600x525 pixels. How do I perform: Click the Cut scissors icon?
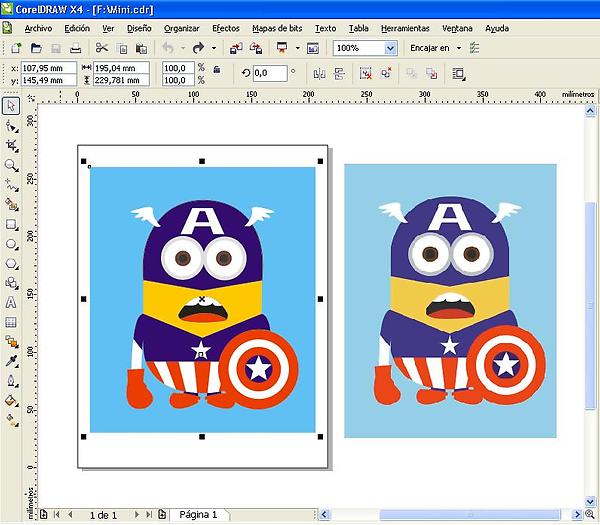(101, 48)
